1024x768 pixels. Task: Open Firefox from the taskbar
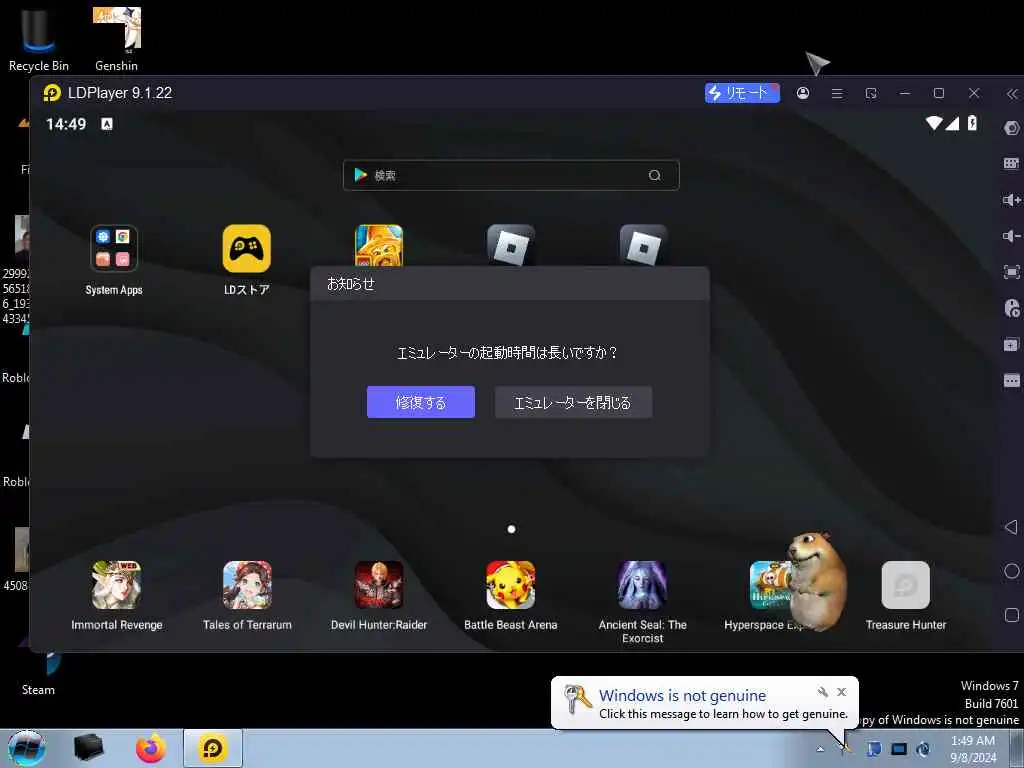[150, 748]
